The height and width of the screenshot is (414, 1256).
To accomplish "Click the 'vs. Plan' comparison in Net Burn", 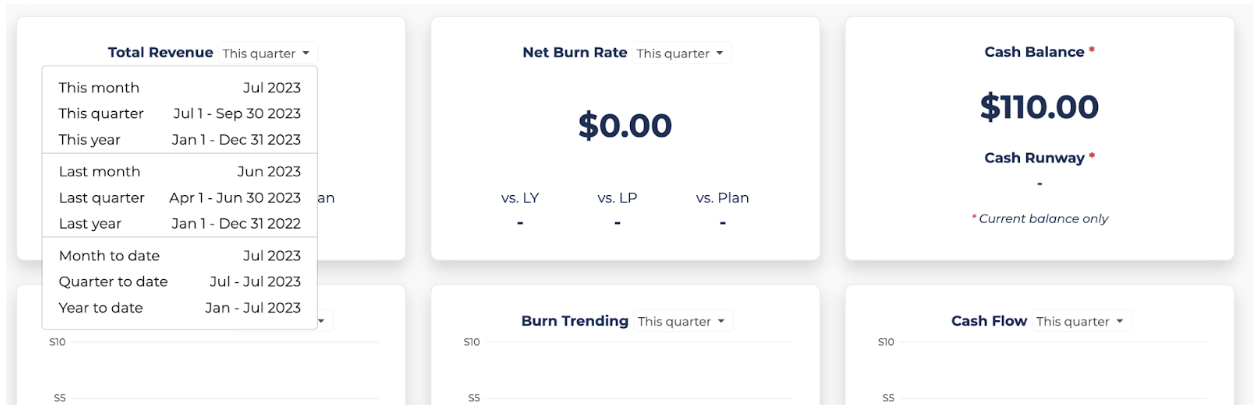I will [722, 198].
